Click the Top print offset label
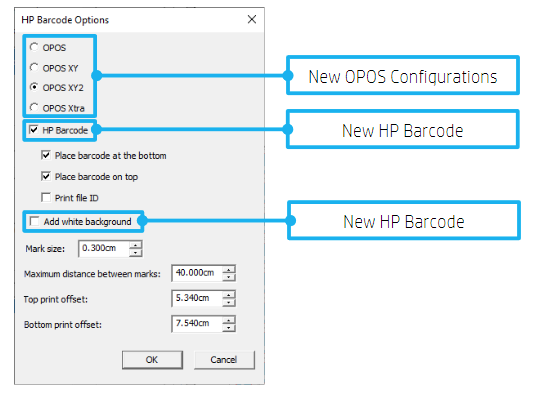540x394 pixels. [56, 299]
